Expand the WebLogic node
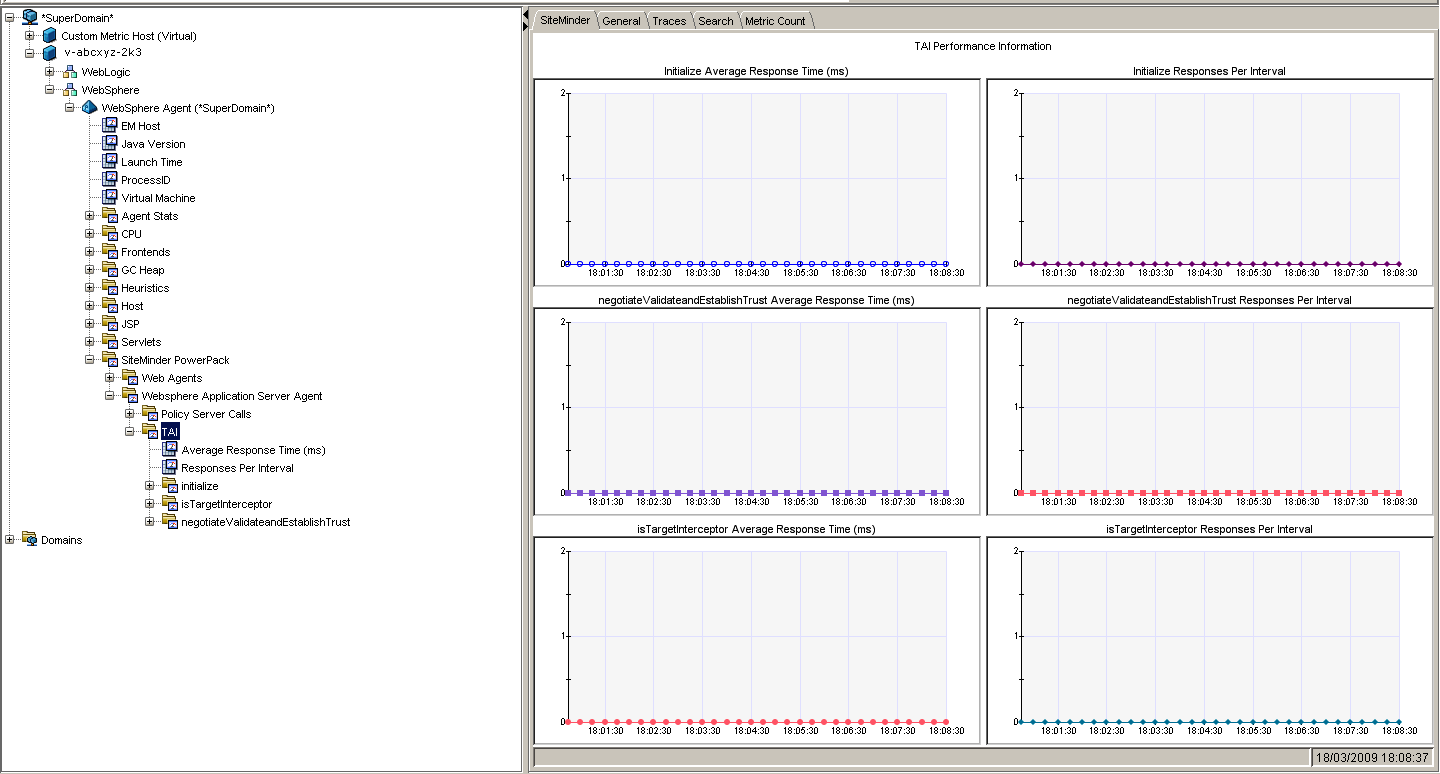This screenshot has height=774, width=1440. coord(50,71)
